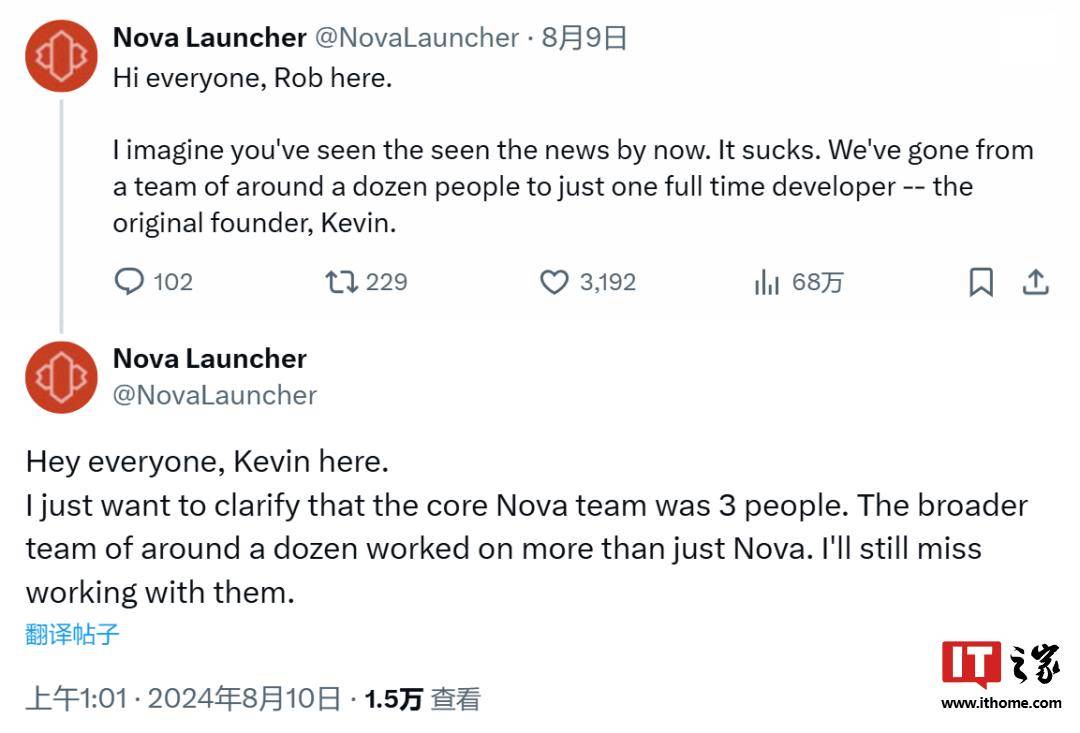Click the 8月9日 post date link
Image resolution: width=1080 pixels, height=733 pixels.
tap(584, 38)
